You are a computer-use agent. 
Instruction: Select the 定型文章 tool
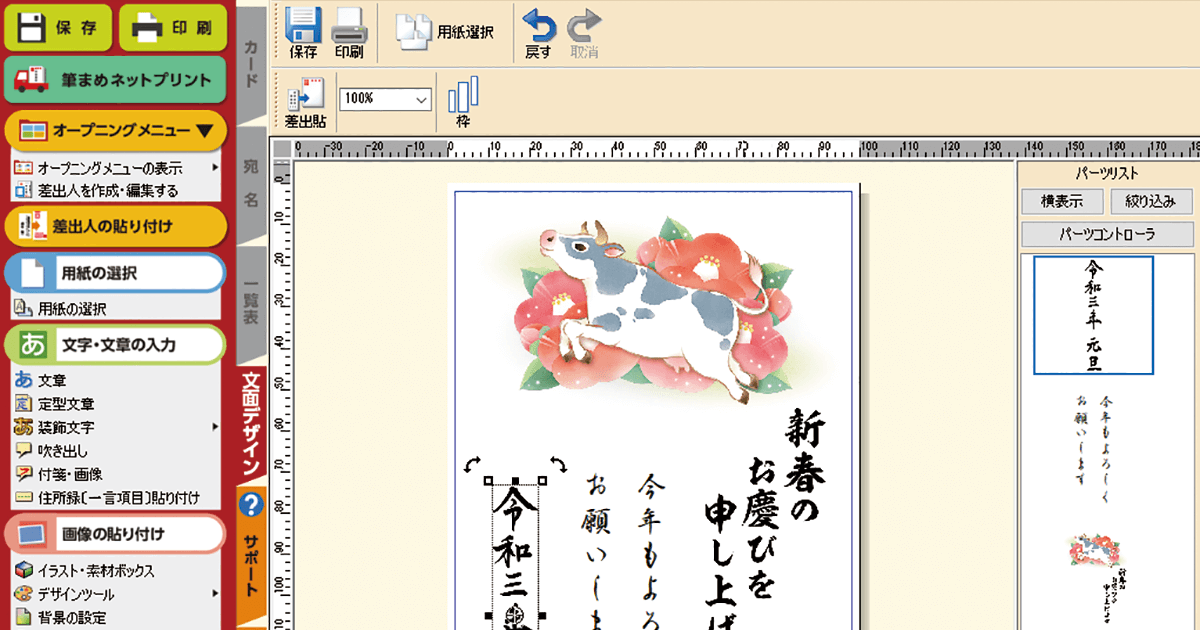pyautogui.click(x=54, y=404)
